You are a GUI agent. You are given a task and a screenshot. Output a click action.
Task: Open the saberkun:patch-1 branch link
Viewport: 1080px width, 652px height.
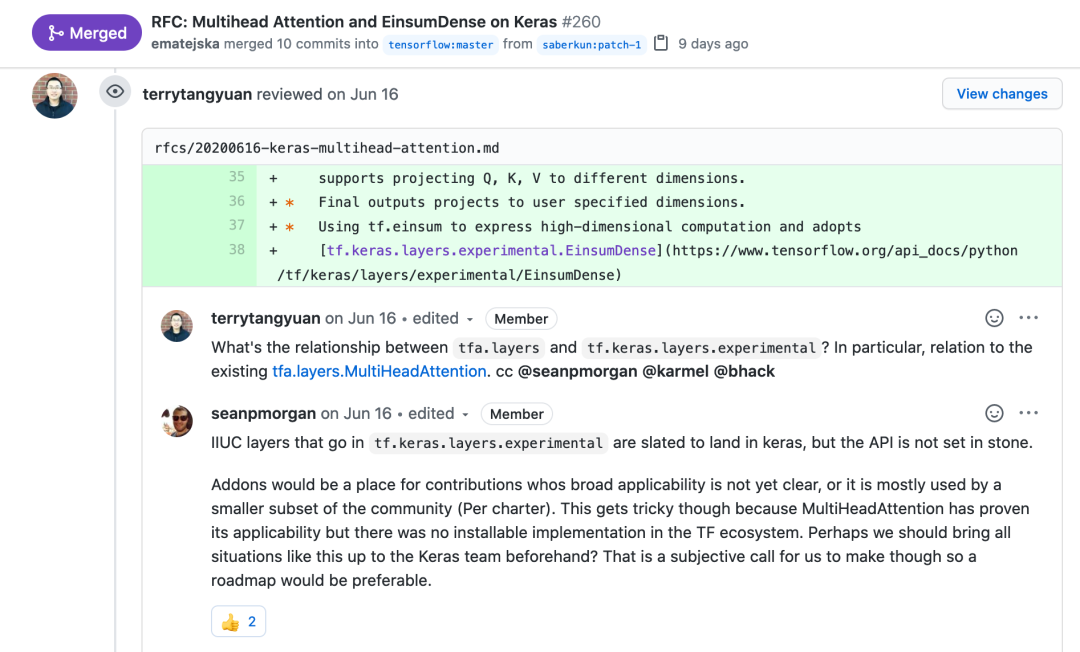click(x=592, y=45)
